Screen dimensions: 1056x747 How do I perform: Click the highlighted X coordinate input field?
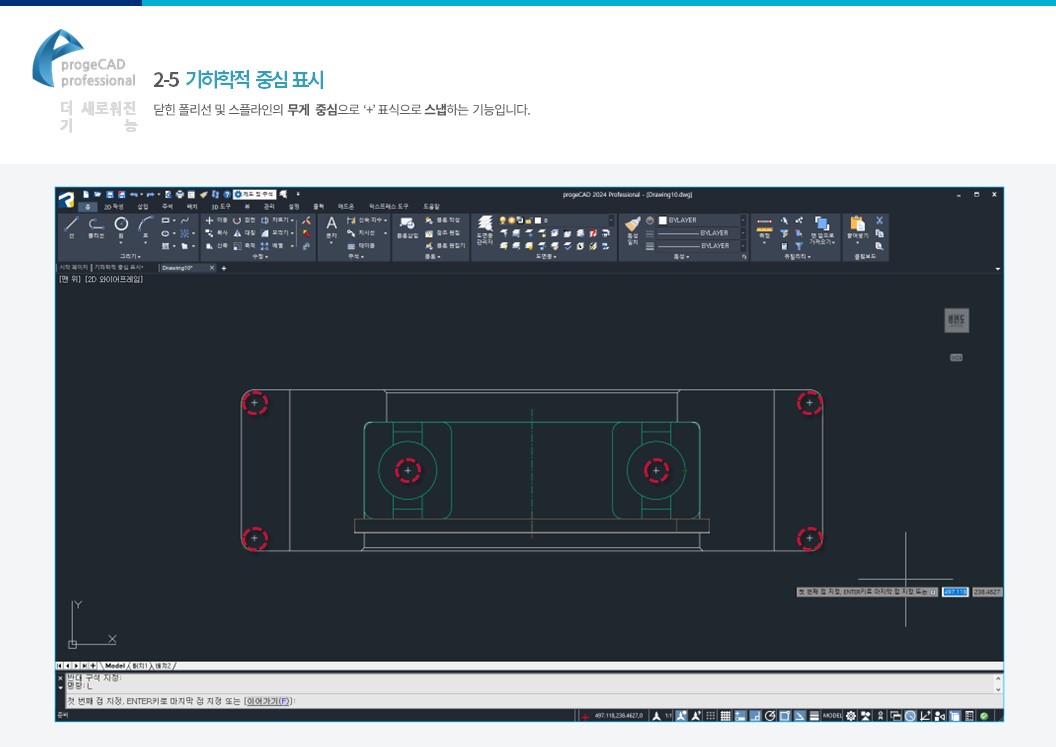[x=955, y=592]
